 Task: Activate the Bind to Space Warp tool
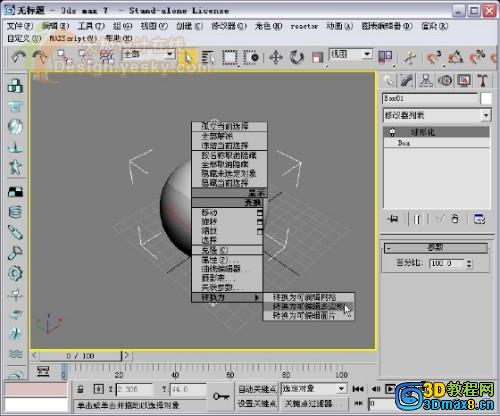[x=107, y=57]
